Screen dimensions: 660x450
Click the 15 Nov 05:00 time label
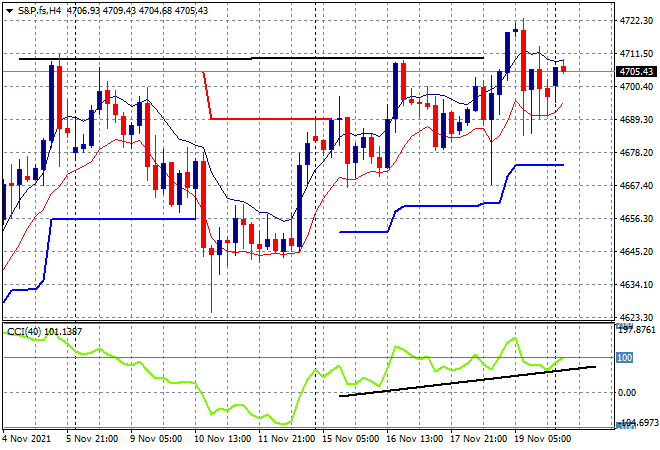[351, 439]
